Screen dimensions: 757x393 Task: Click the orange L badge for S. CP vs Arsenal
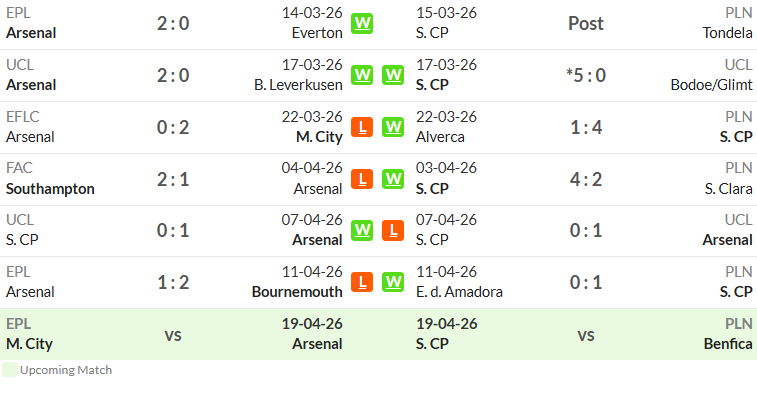pos(393,230)
